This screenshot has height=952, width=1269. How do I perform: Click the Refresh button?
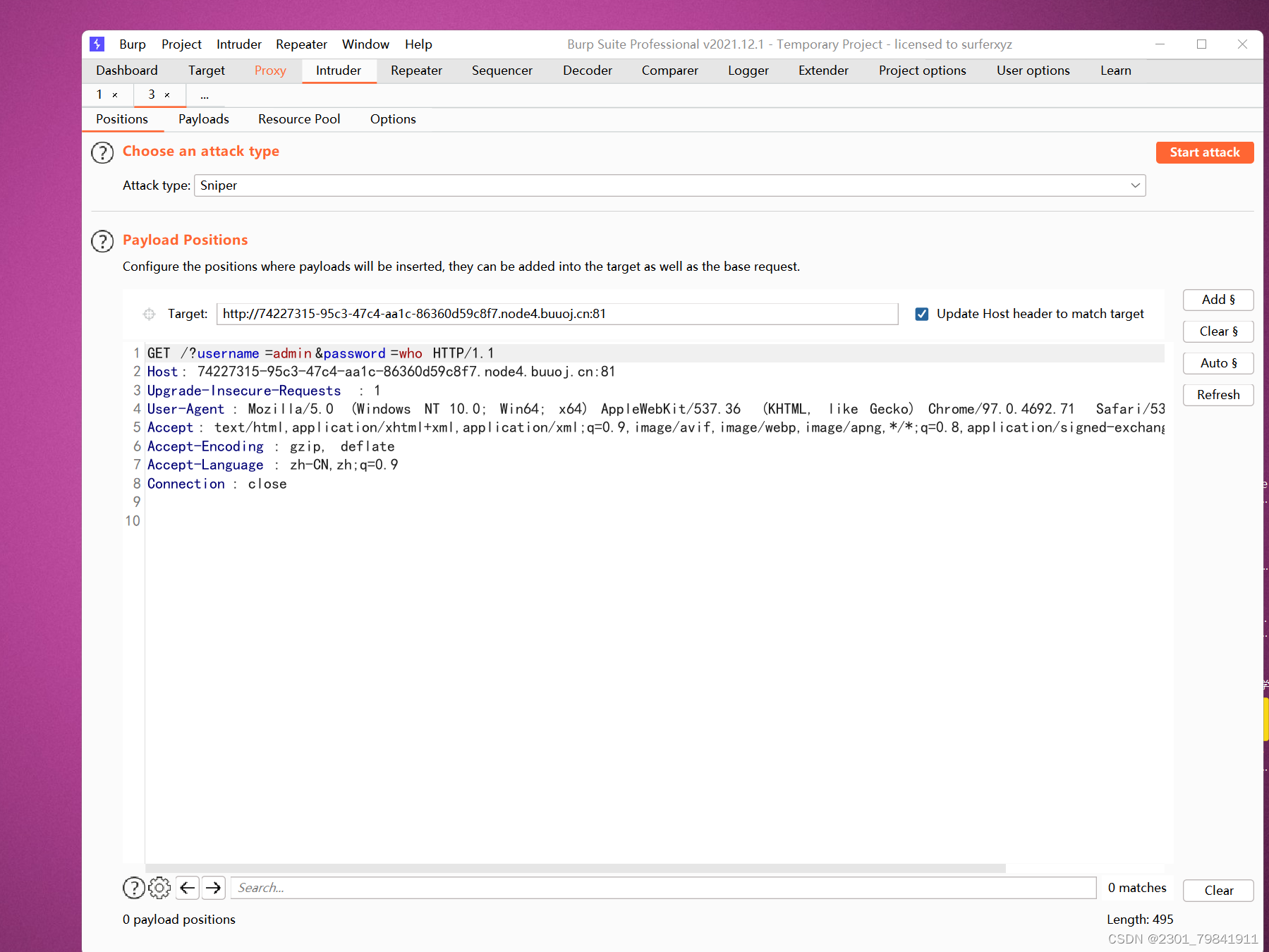pos(1218,395)
